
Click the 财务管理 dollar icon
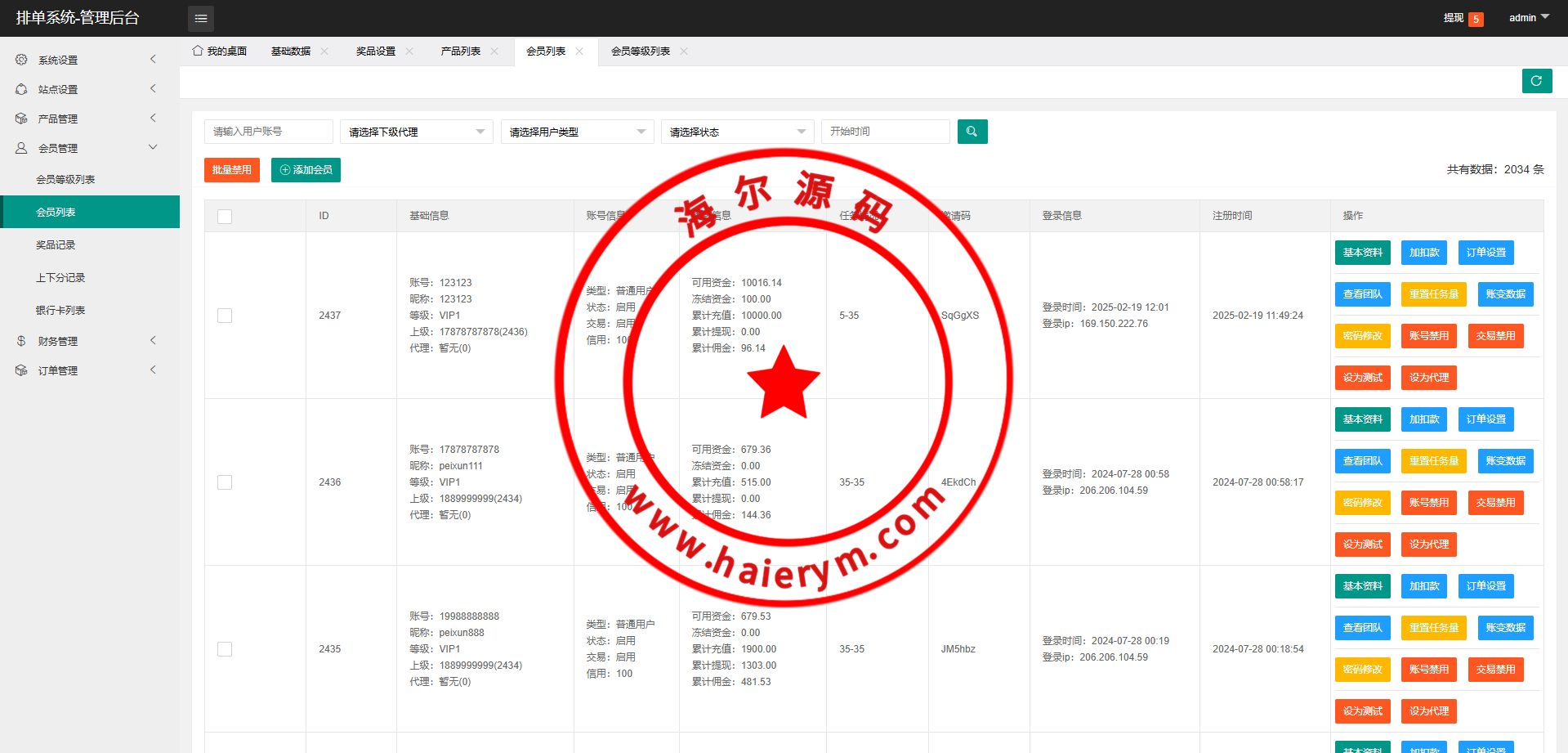click(x=21, y=341)
